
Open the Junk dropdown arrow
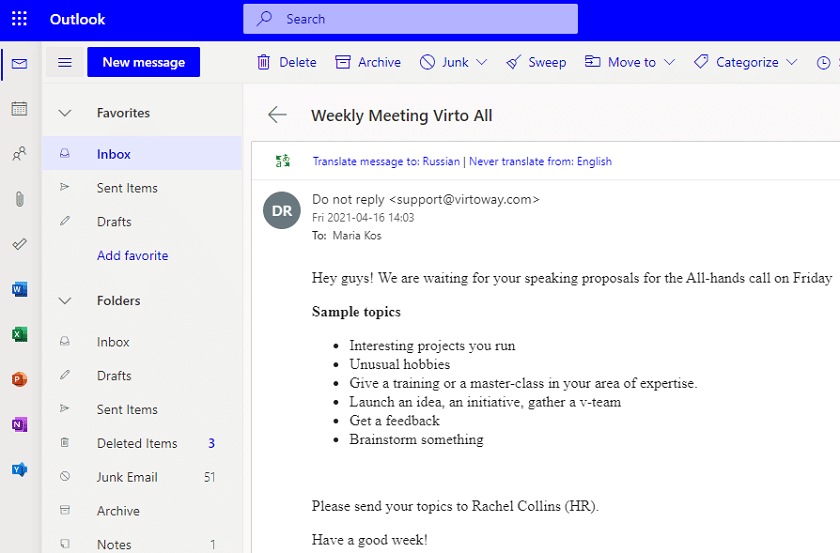pos(482,62)
